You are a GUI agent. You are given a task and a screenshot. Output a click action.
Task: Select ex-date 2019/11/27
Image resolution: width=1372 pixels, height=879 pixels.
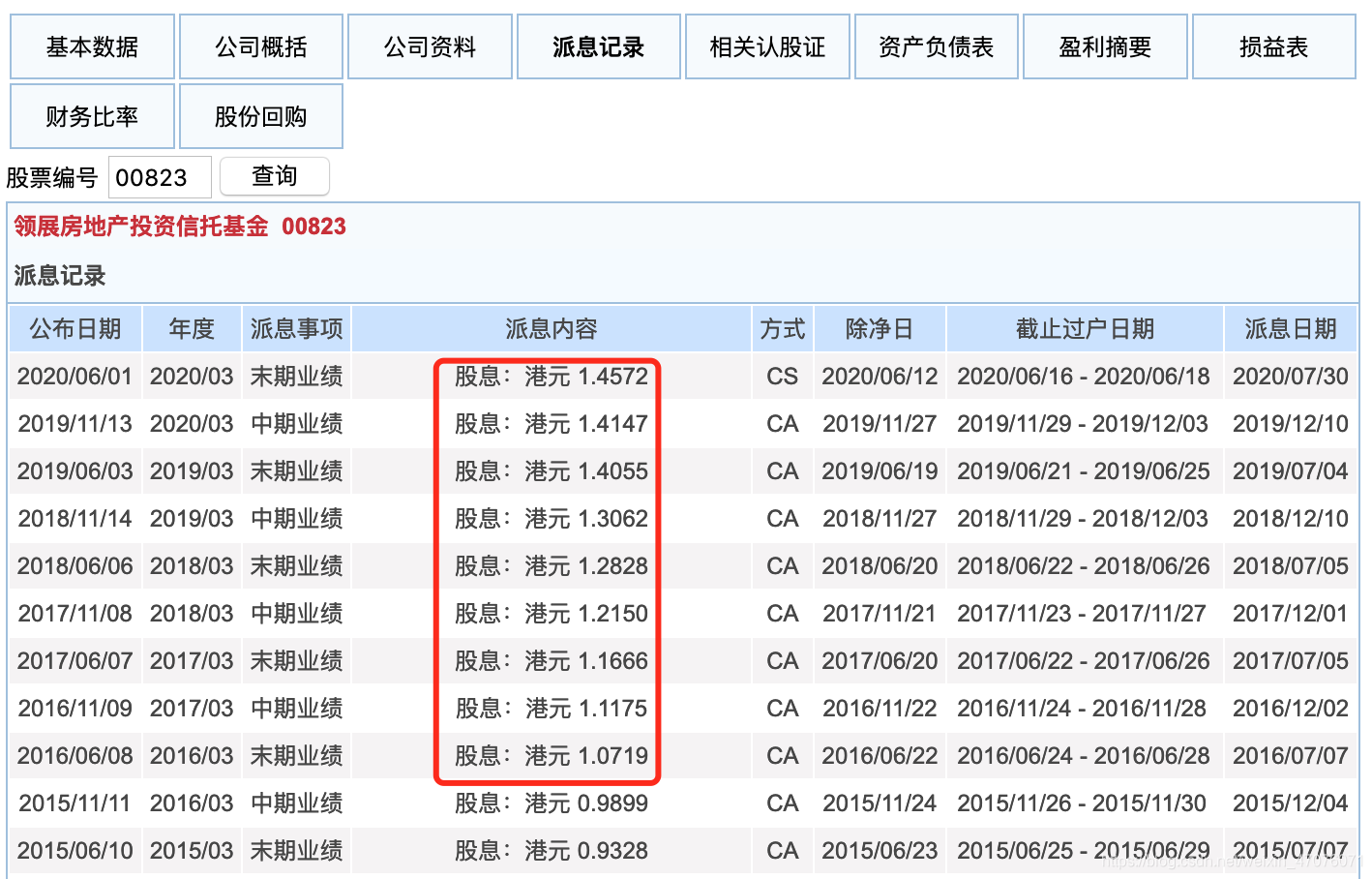[880, 424]
